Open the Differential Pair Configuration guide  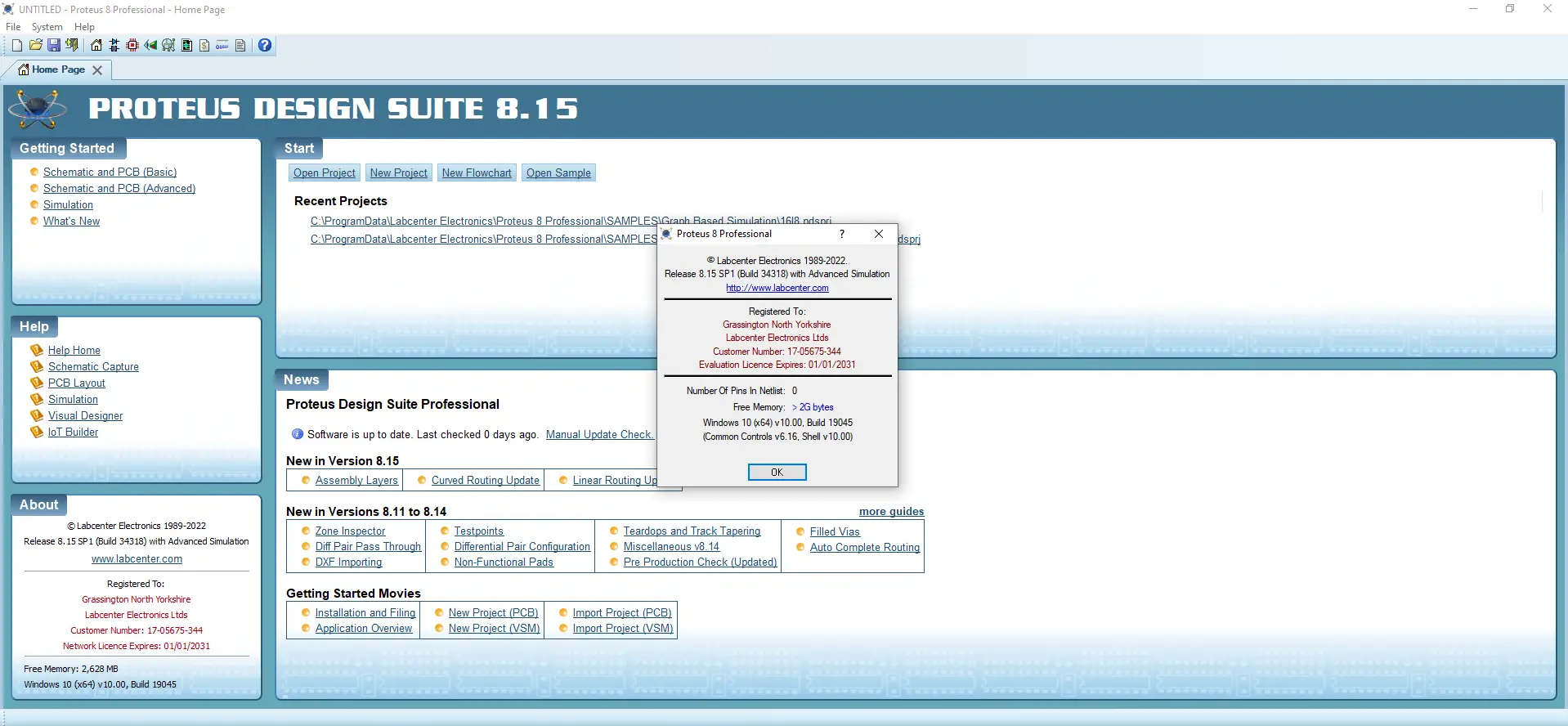pyautogui.click(x=522, y=546)
